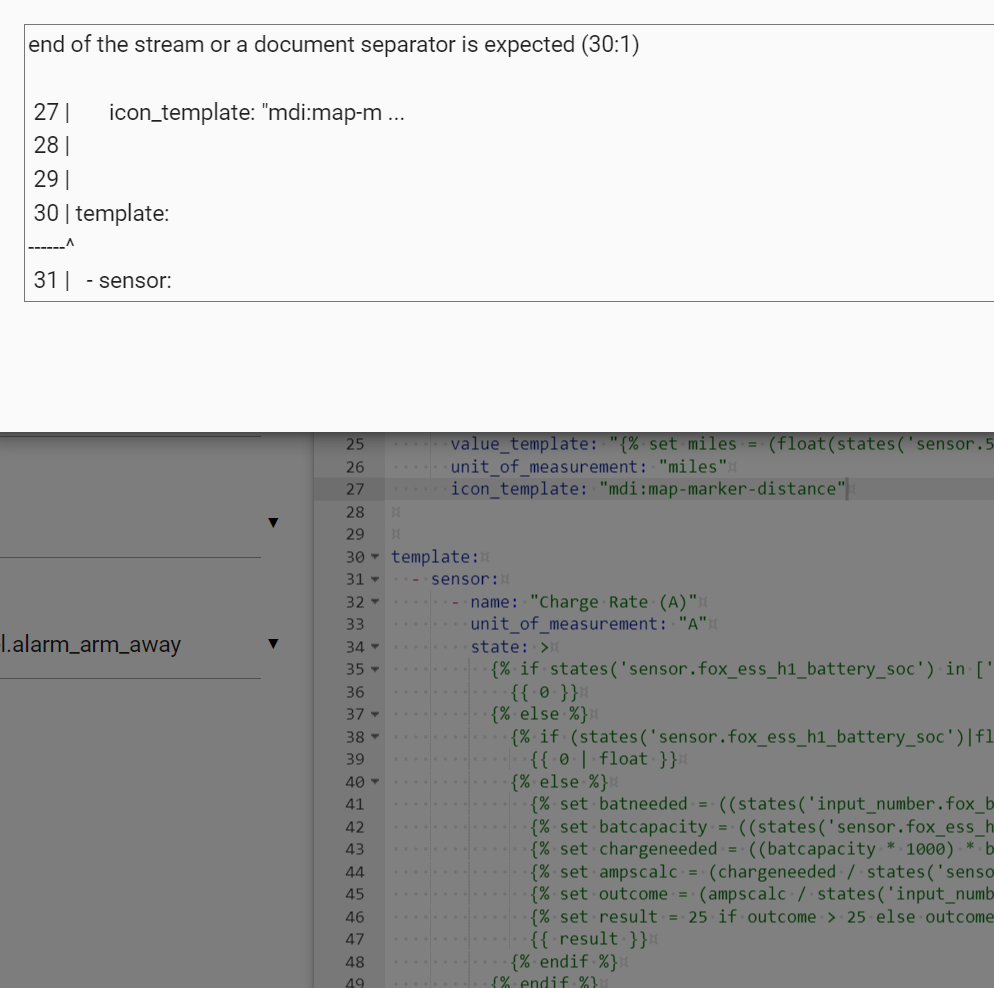The image size is (994, 988).
Task: Click line number 27 in gutter
Action: point(355,489)
